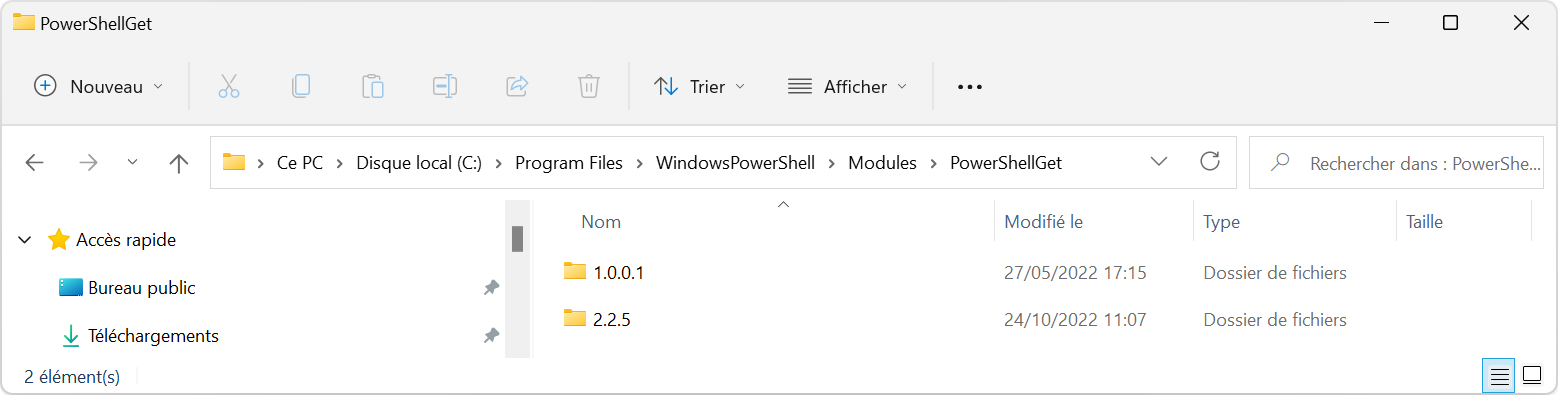Click the Copy icon in toolbar
Viewport: 1558px width, 395px height.
coord(301,87)
